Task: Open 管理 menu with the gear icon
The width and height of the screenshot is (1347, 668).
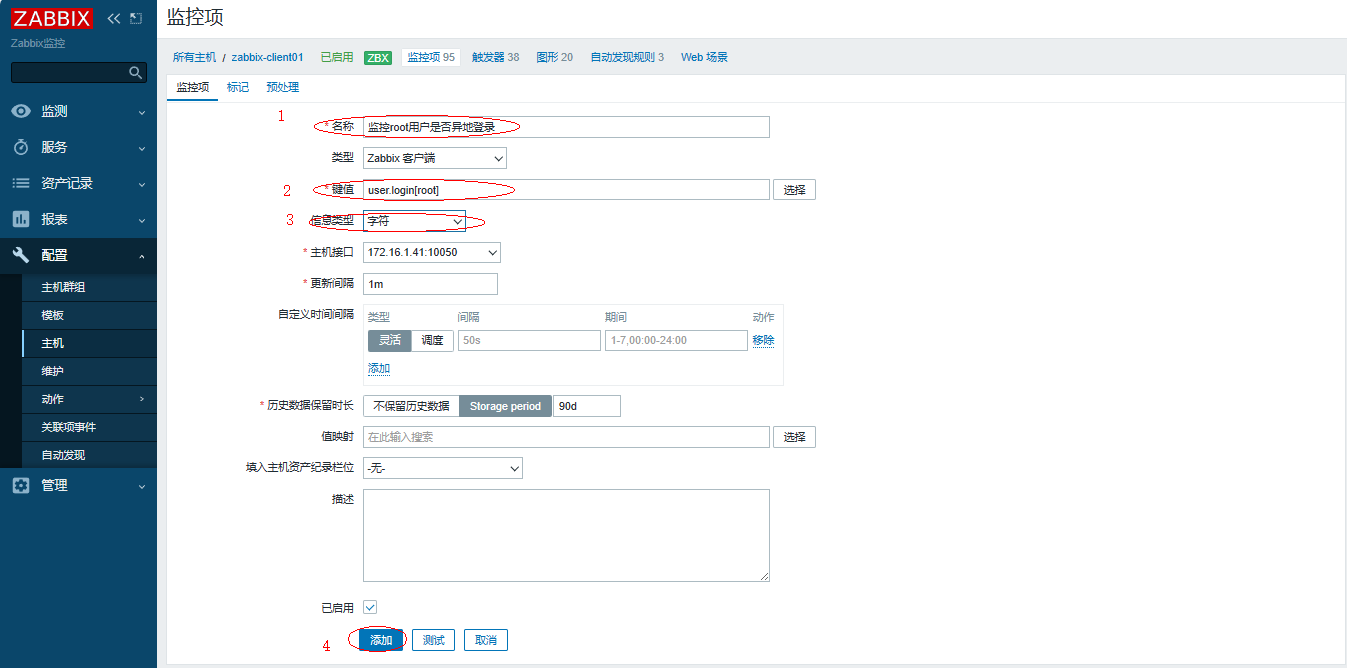Action: click(21, 485)
